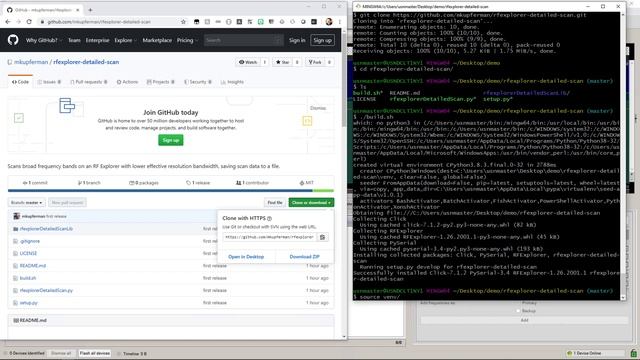
Task: Click the help icon beside Clone with HTTPS
Action: pyautogui.click(x=269, y=218)
